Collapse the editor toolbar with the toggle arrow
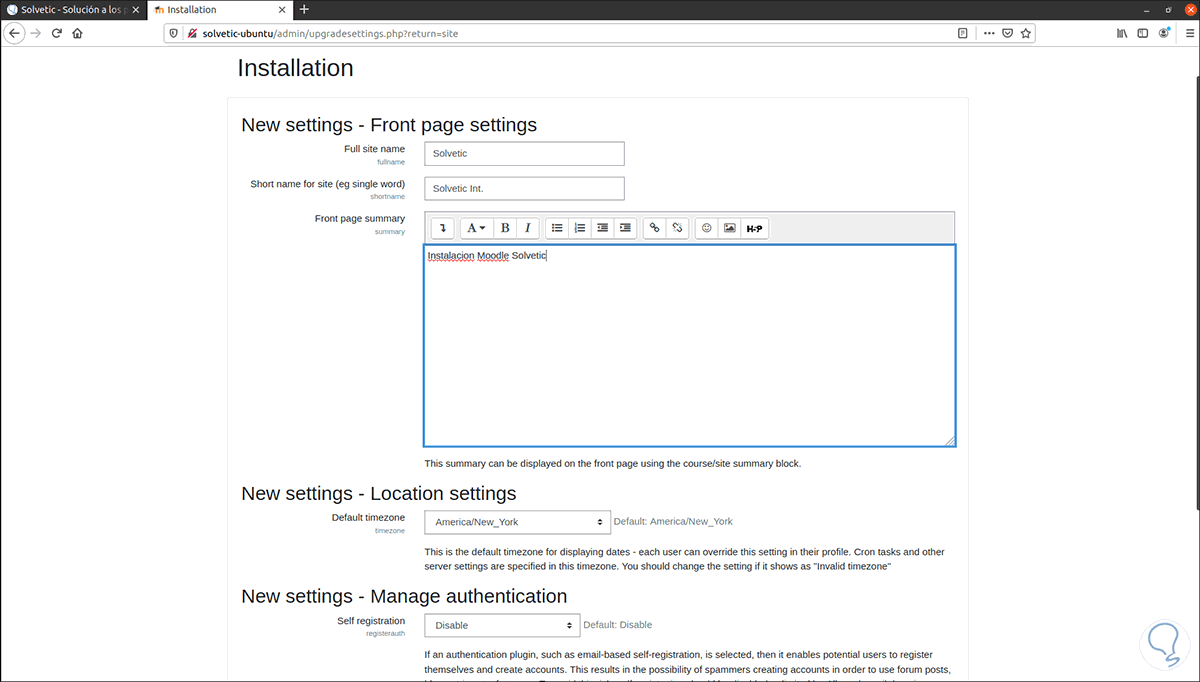Viewport: 1200px width, 682px height. tap(442, 228)
